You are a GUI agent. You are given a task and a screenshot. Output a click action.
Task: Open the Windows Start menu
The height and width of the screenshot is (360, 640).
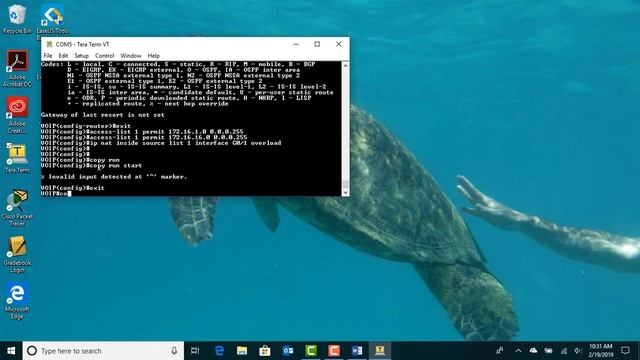point(11,351)
